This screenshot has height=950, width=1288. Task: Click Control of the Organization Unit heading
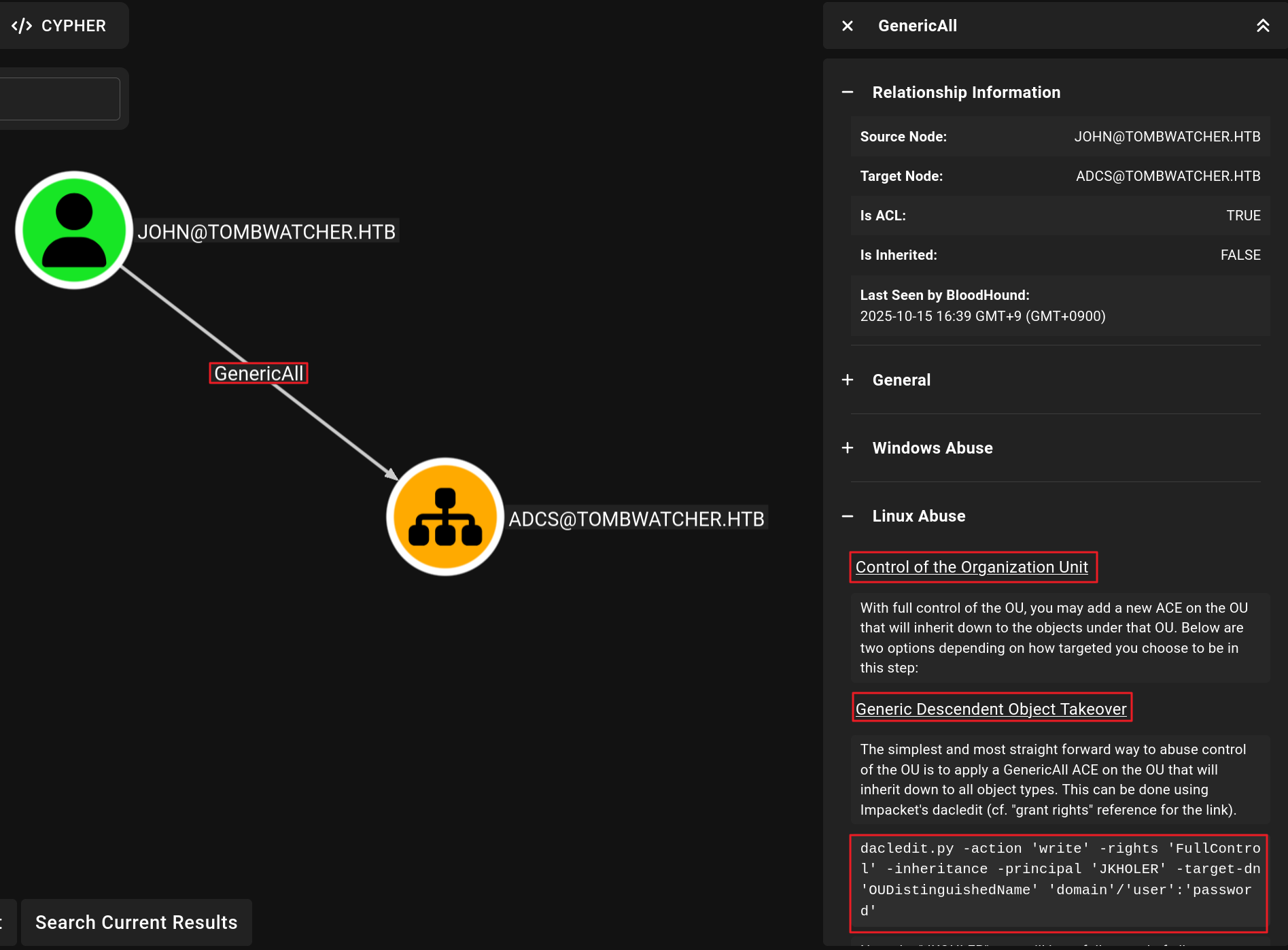point(971,567)
